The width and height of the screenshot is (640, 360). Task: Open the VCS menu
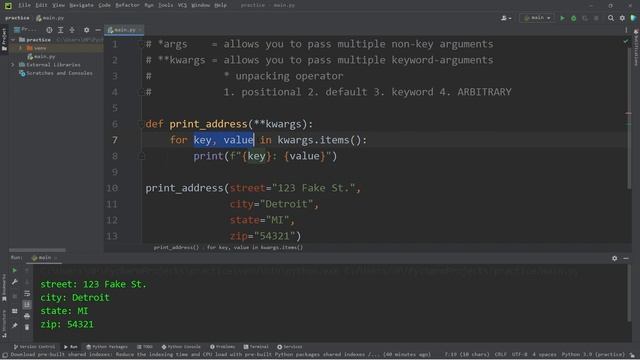coord(182,5)
